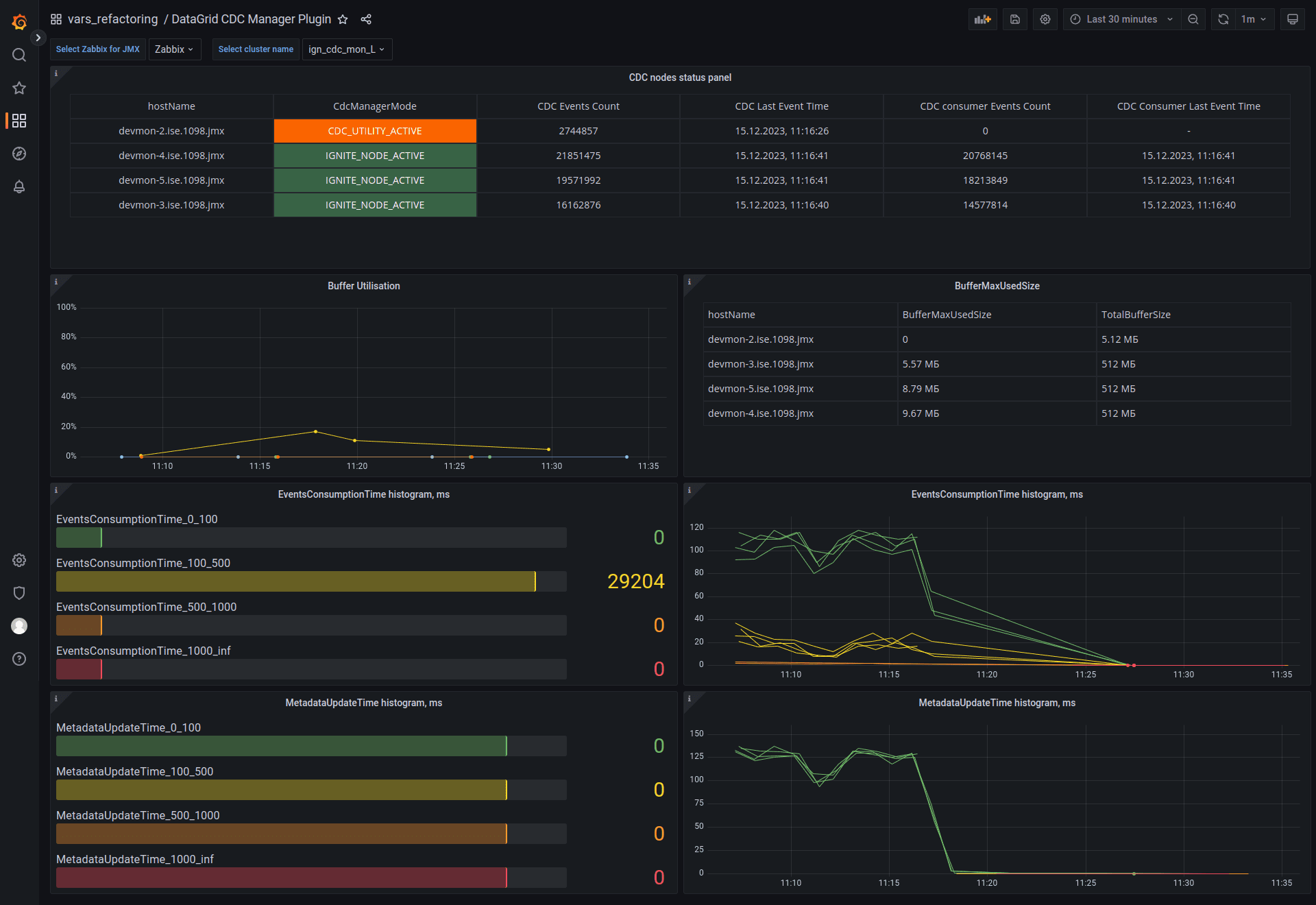Open the Last 30 minutes time picker
Image resolution: width=1316 pixels, height=905 pixels.
pyautogui.click(x=1121, y=19)
